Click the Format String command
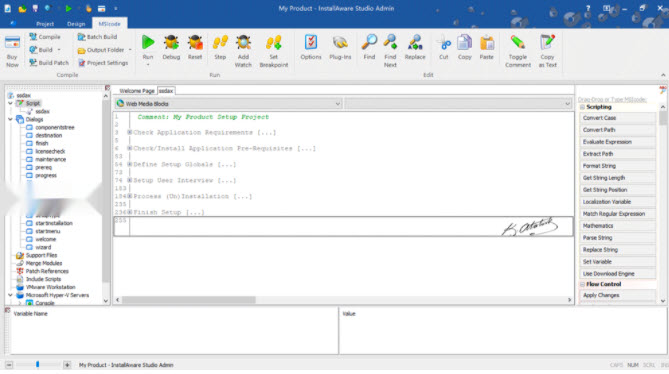Screen dimensions: 669x374 [x=617, y=165]
